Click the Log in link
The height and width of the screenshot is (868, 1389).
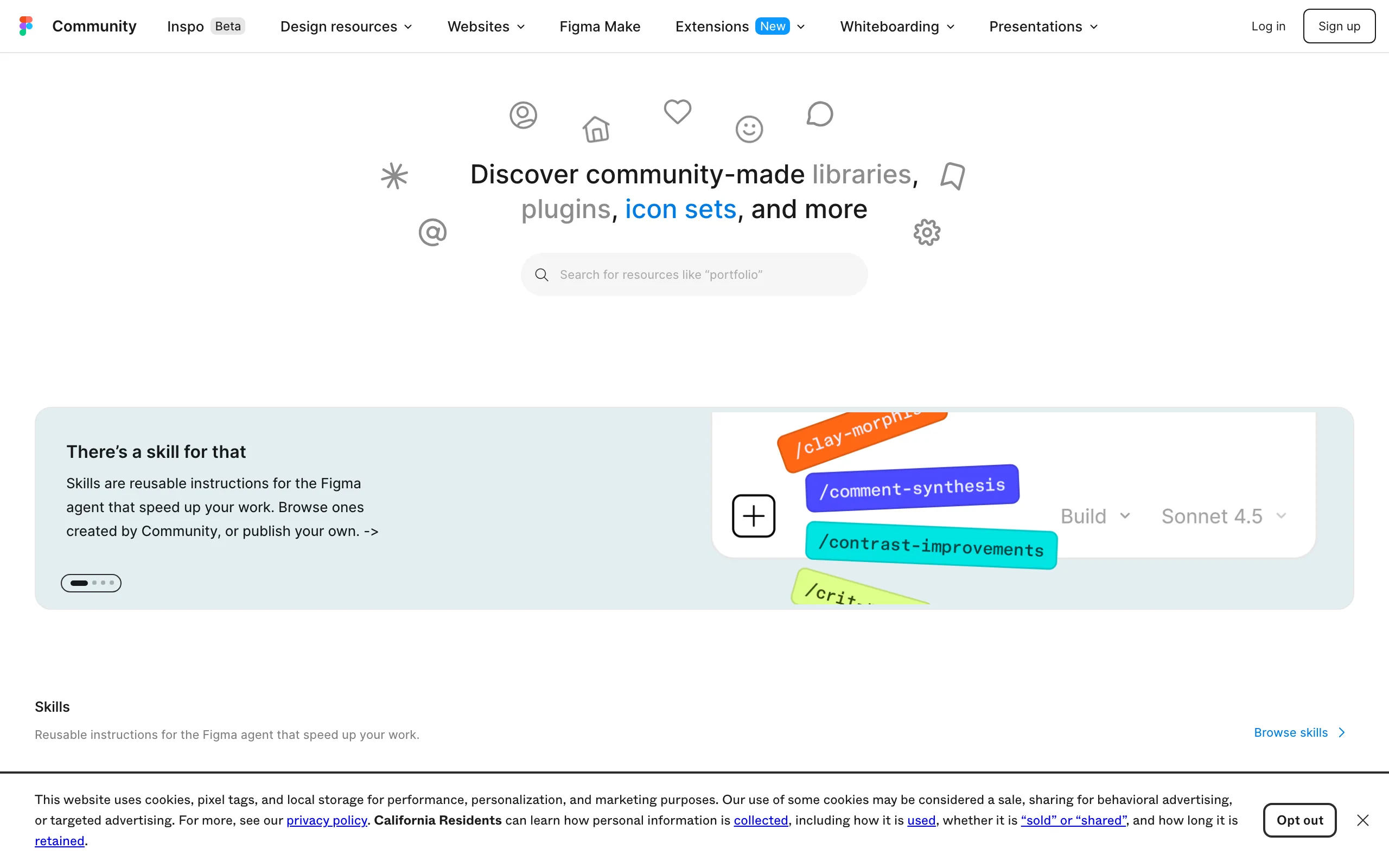coord(1269,27)
